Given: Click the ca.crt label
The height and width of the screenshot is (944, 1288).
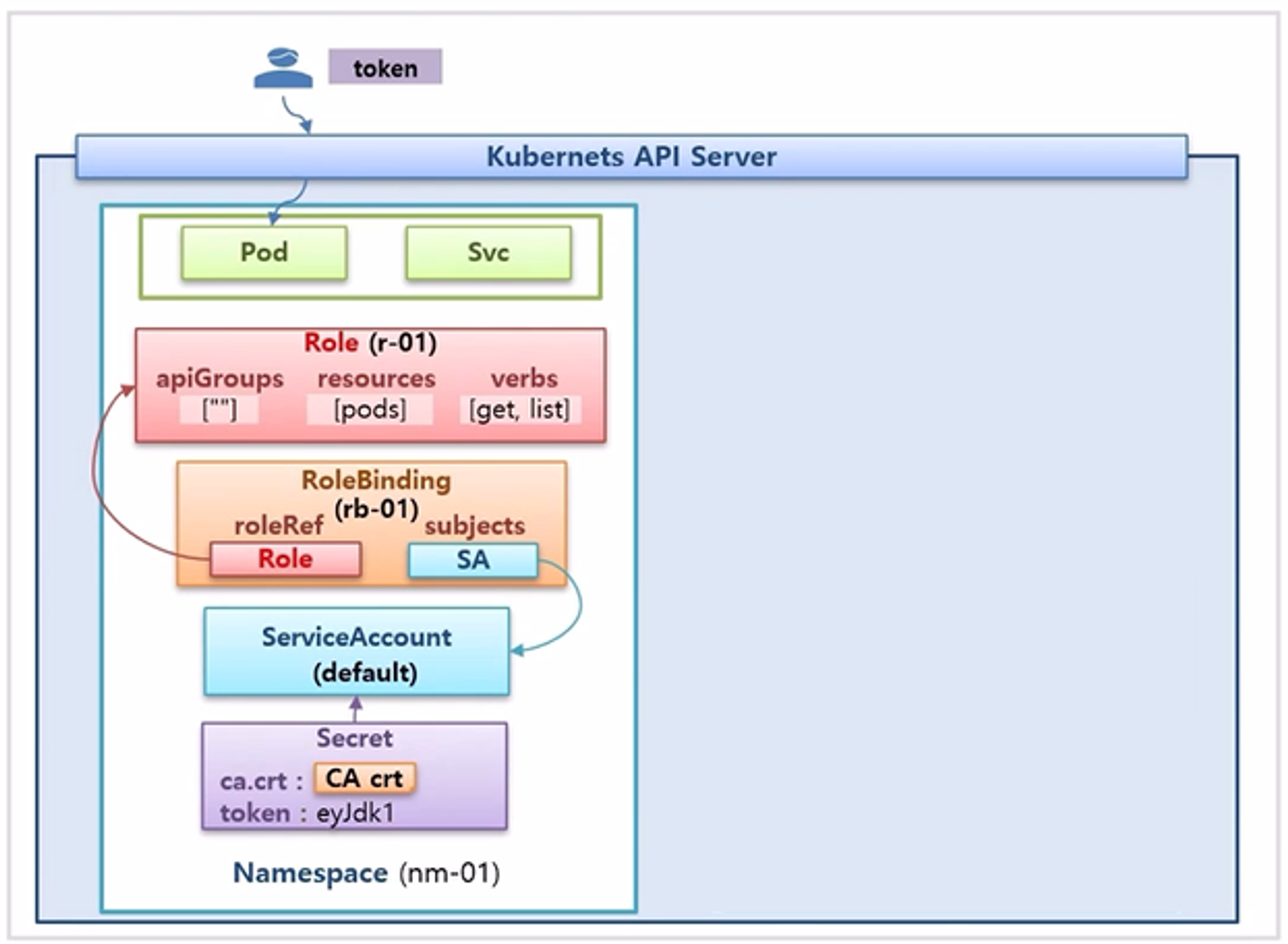Looking at the screenshot, I should click(260, 781).
